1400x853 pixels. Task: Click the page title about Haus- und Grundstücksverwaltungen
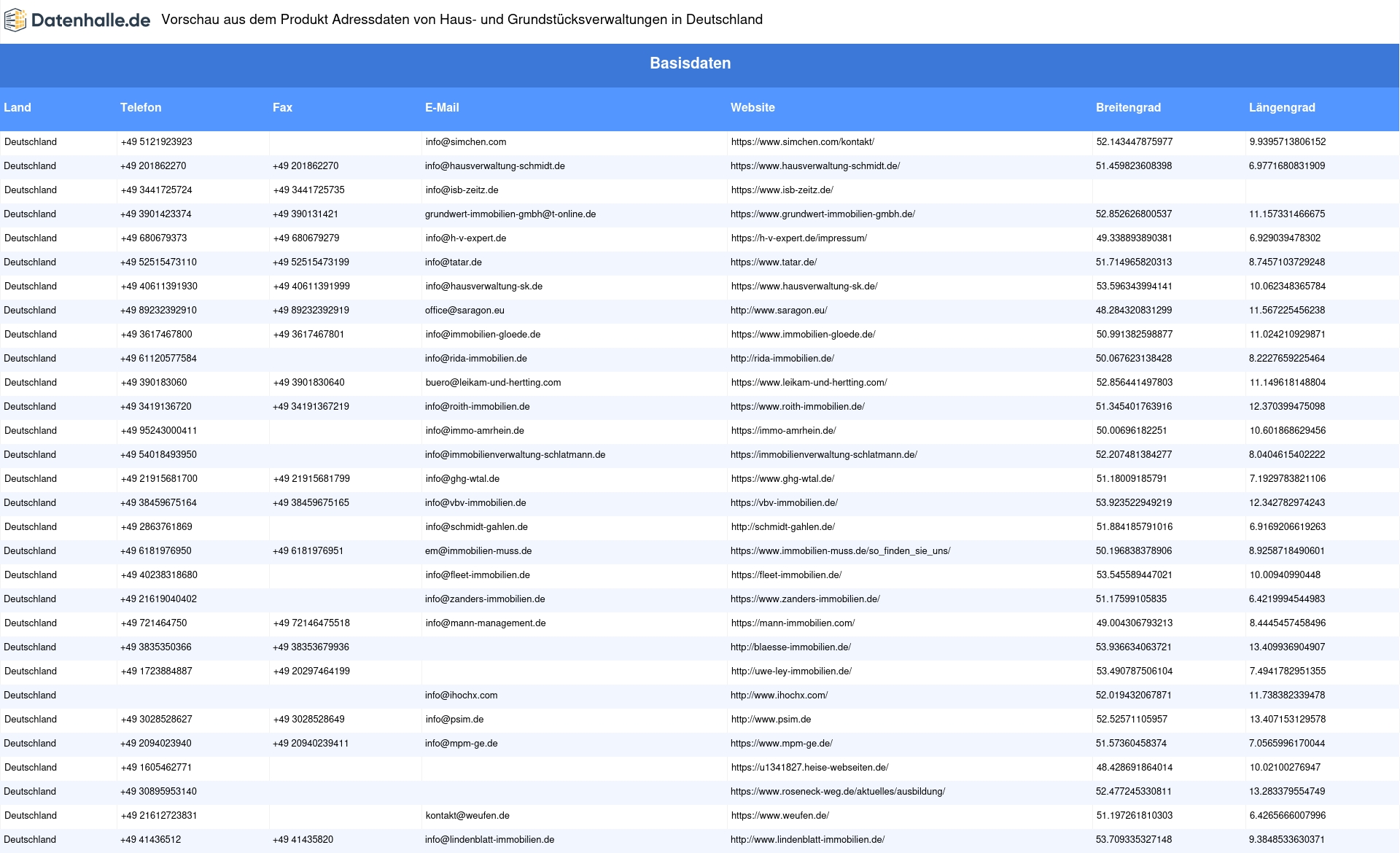[462, 20]
